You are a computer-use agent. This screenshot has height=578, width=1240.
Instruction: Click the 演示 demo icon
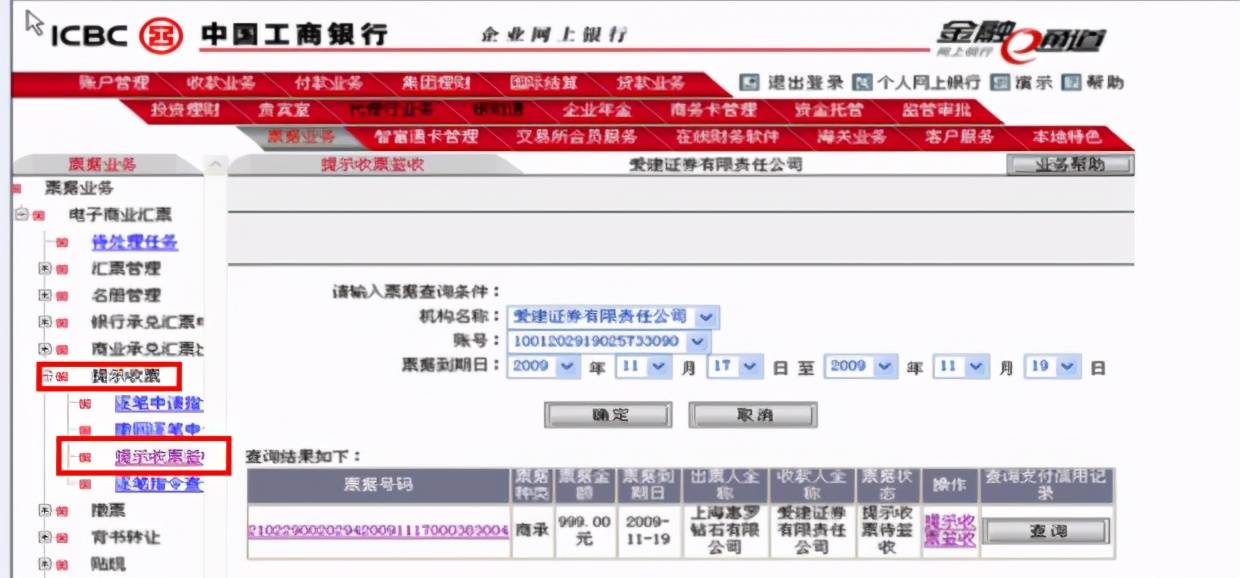(1000, 83)
